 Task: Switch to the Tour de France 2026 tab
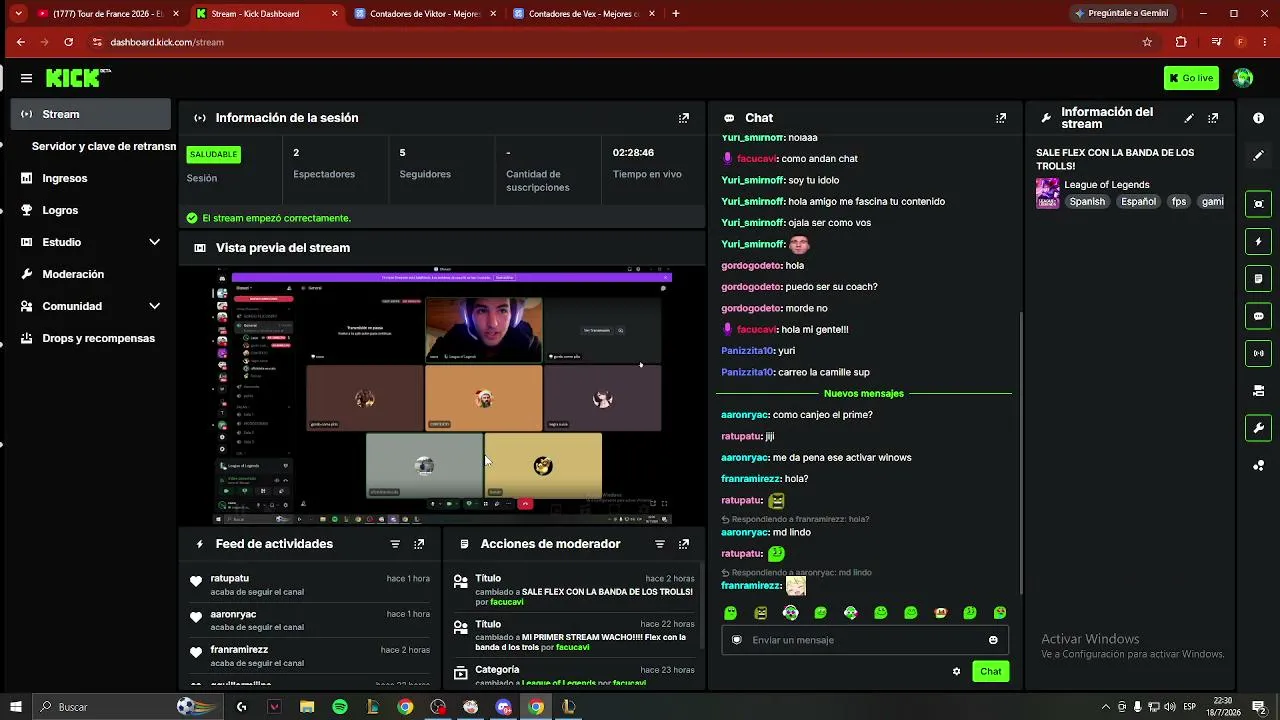(x=108, y=14)
